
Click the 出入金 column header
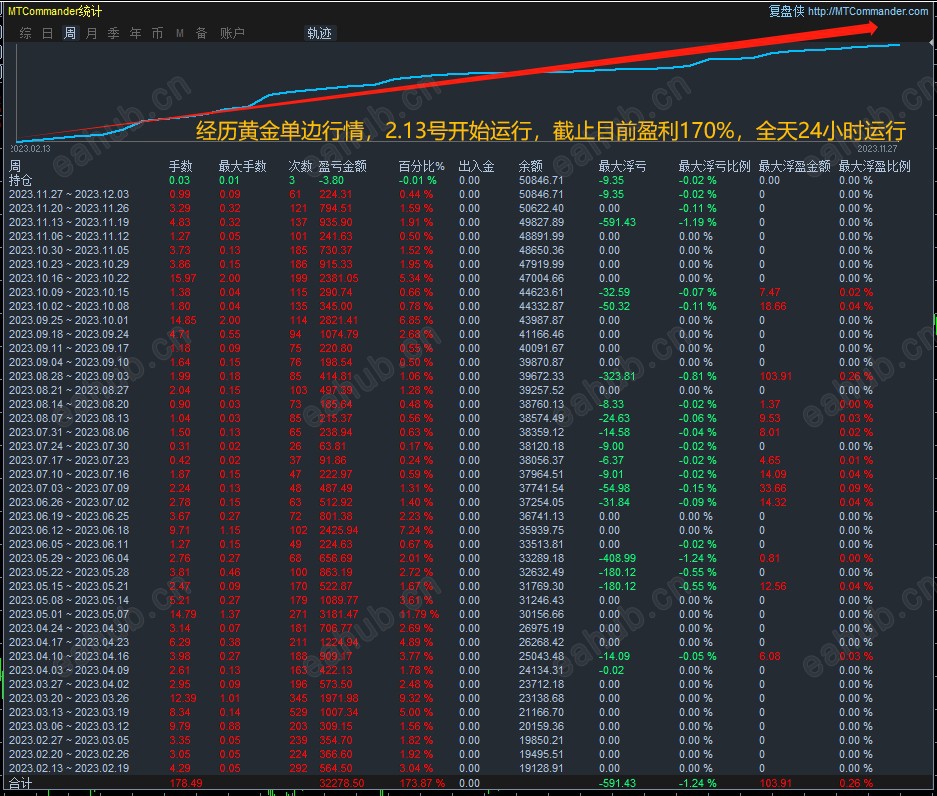pos(476,166)
